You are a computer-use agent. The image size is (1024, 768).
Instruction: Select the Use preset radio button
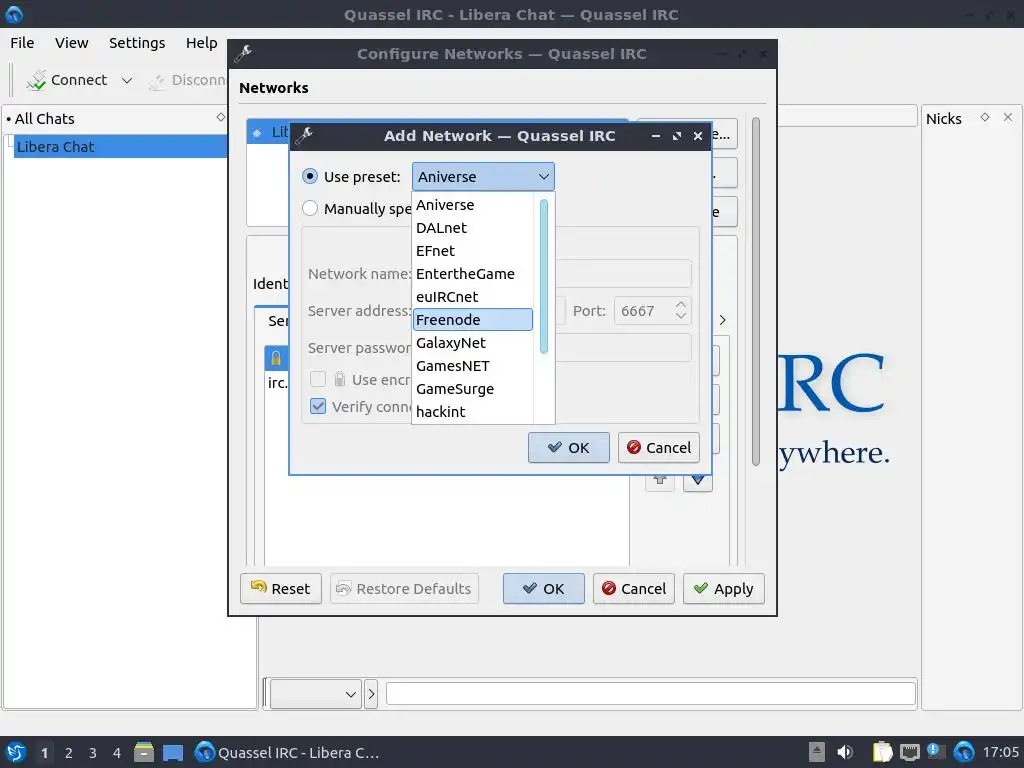click(310, 176)
